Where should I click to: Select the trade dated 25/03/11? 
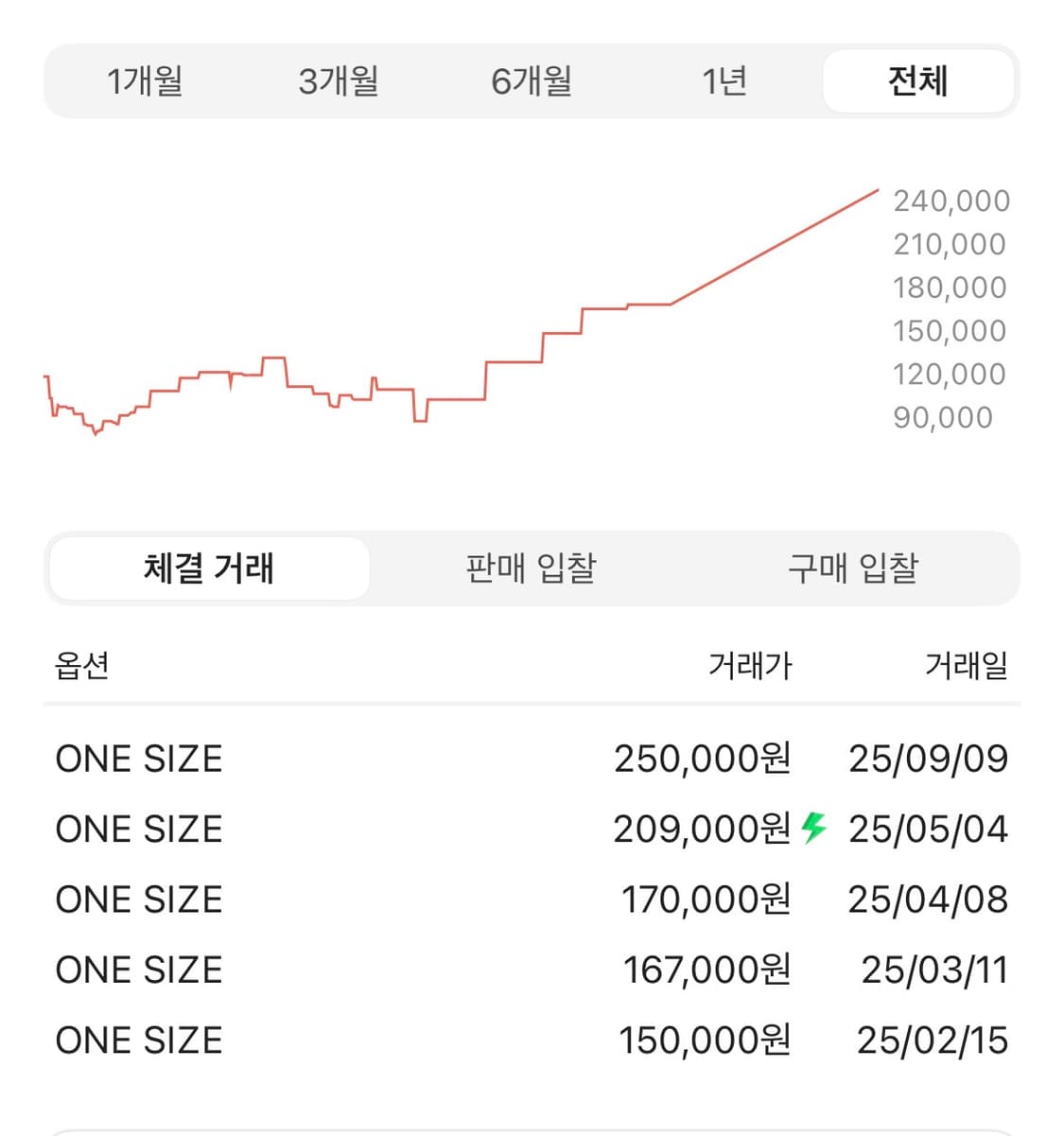tap(933, 970)
